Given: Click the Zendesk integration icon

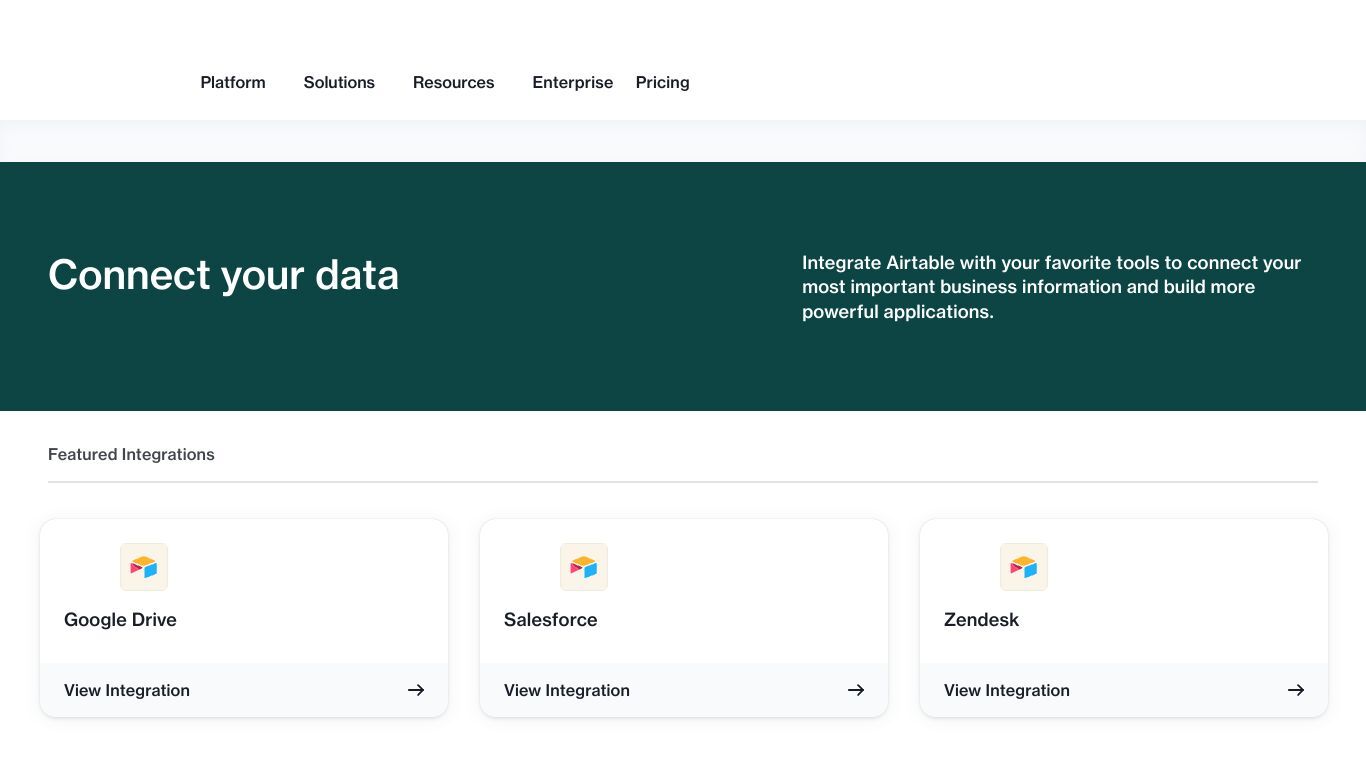Looking at the screenshot, I should pos(1024,567).
